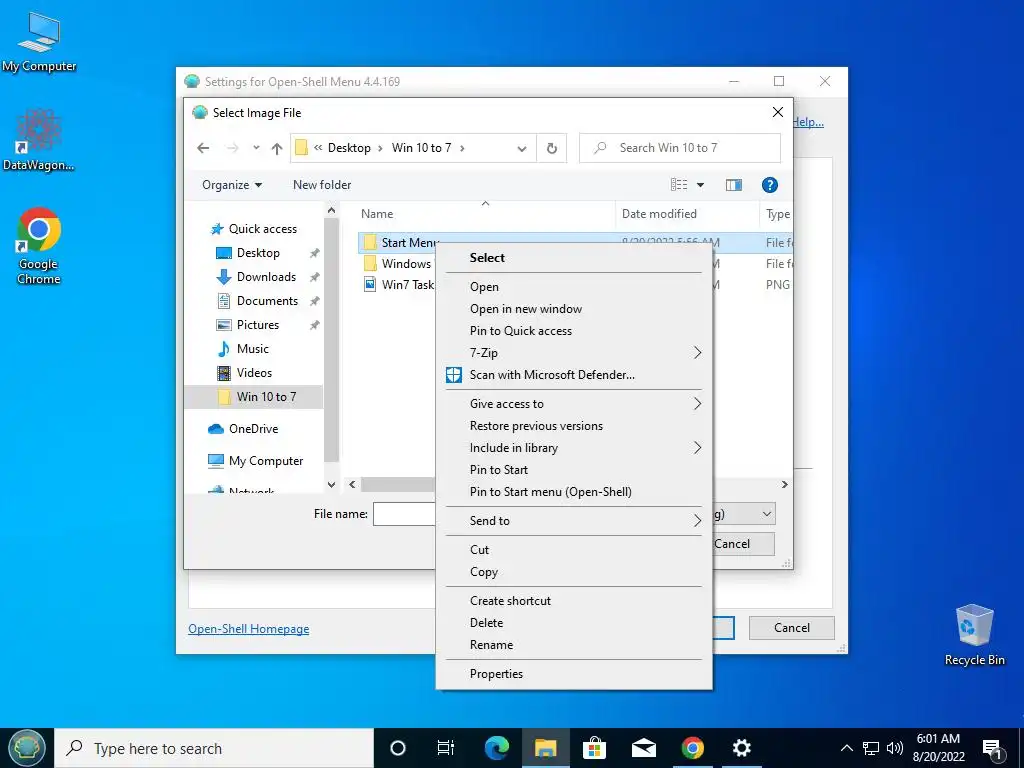The width and height of the screenshot is (1024, 768).
Task: Open the Organize menu
Action: point(232,185)
